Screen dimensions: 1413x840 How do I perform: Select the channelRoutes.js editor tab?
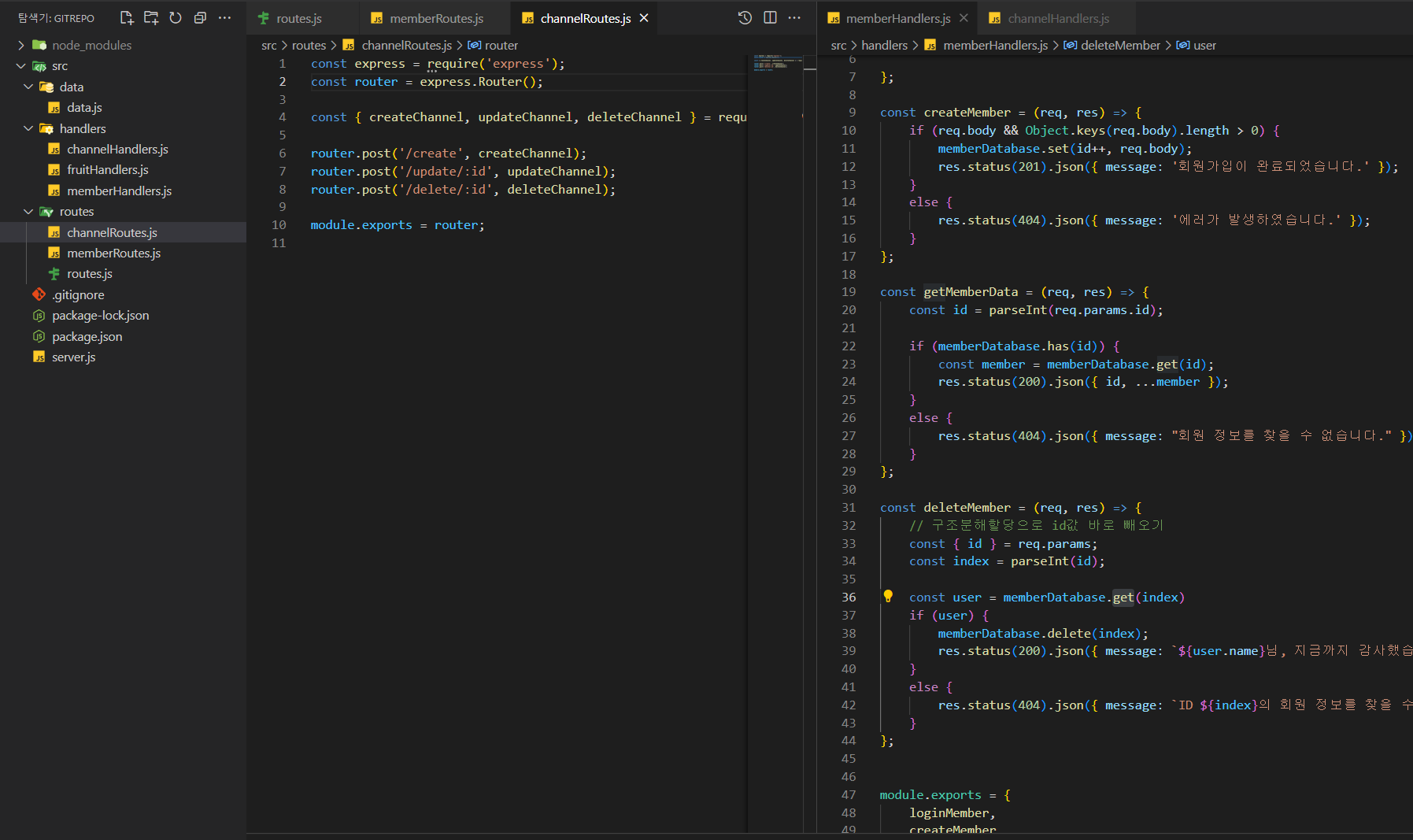[585, 18]
